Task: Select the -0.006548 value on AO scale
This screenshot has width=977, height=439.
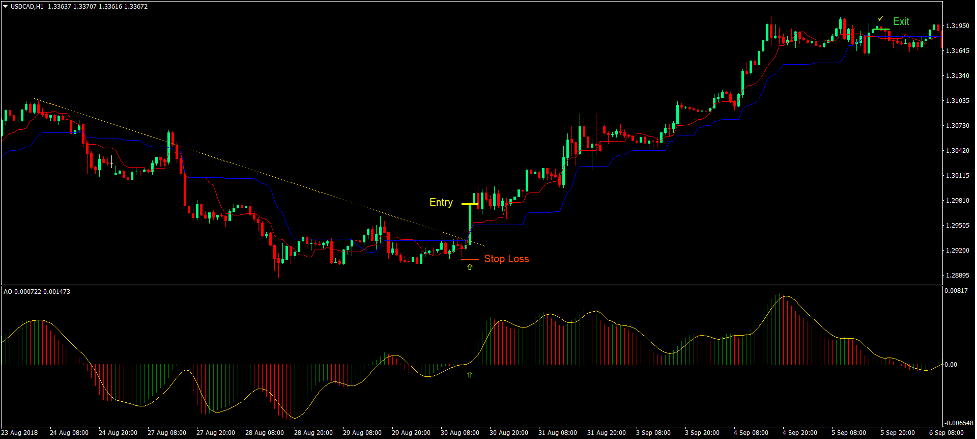Action: 959,423
